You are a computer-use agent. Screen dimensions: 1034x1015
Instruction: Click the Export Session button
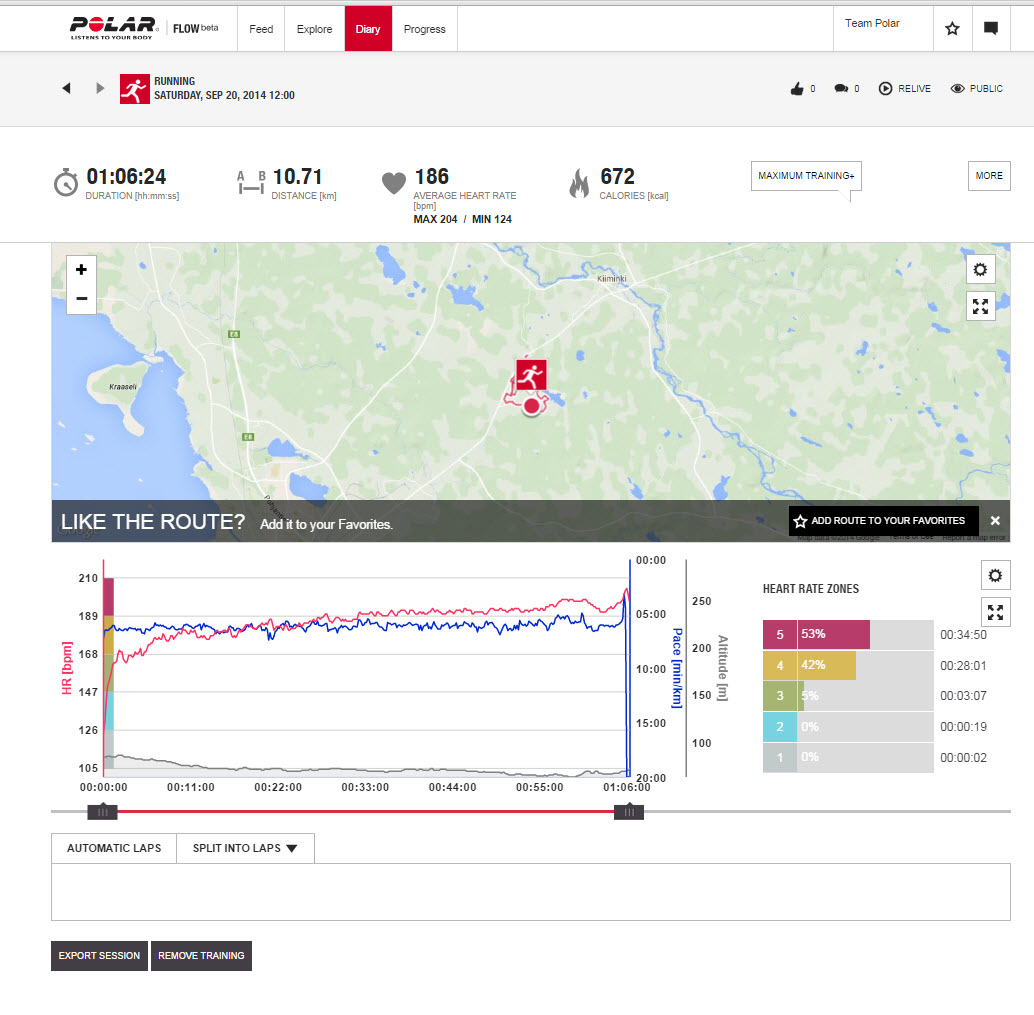click(x=99, y=956)
